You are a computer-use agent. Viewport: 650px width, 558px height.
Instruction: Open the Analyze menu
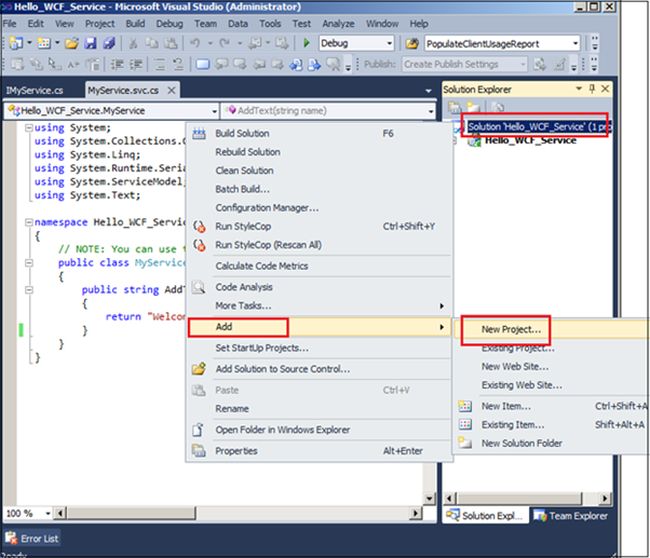pyautogui.click(x=338, y=24)
